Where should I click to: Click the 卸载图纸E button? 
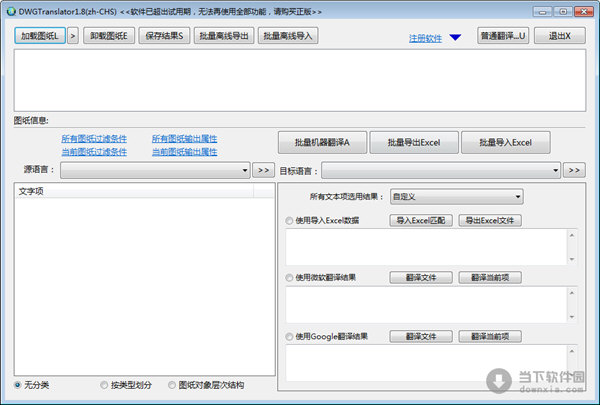point(107,36)
